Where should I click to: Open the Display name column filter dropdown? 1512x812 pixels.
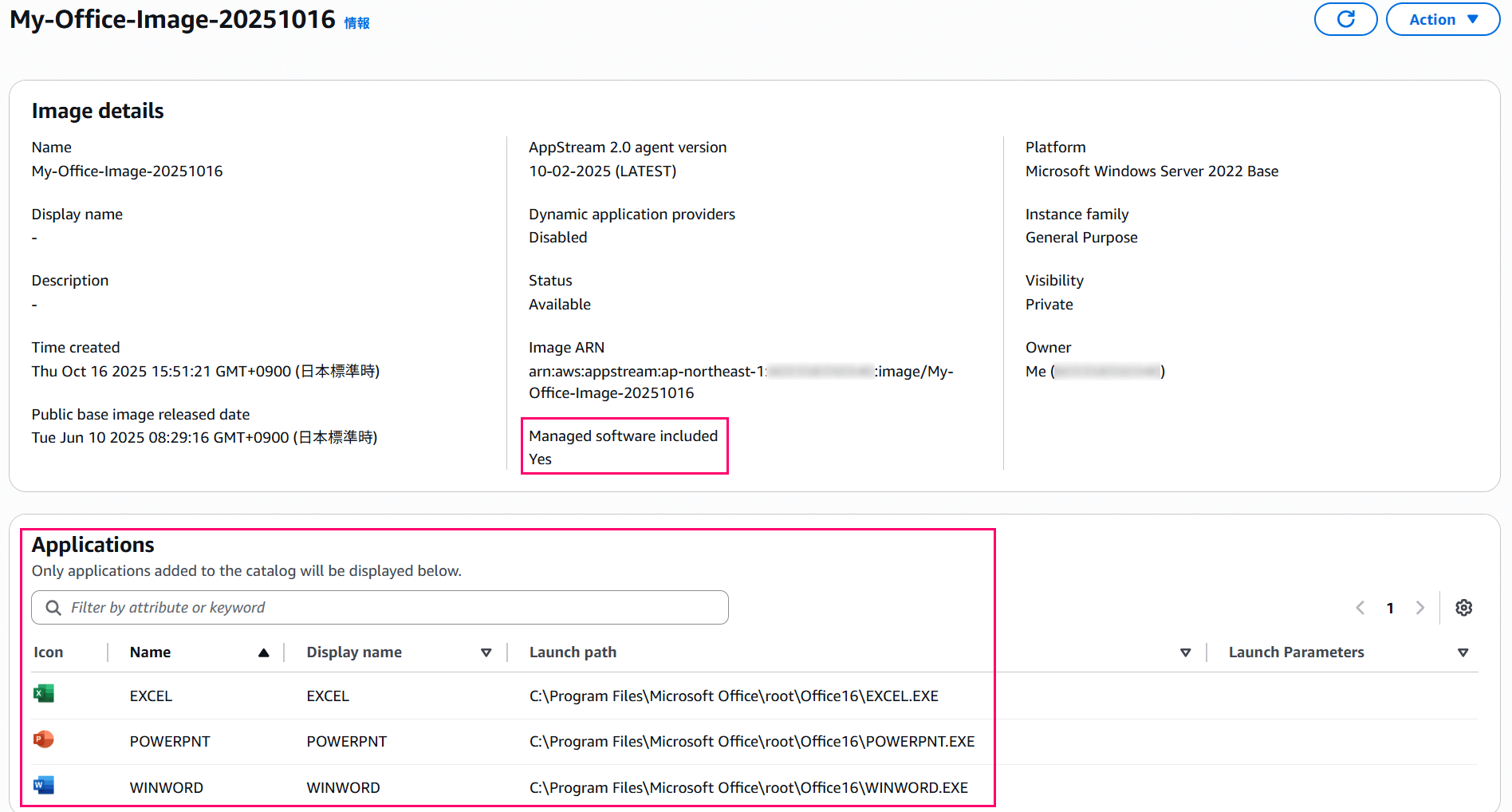coord(486,652)
